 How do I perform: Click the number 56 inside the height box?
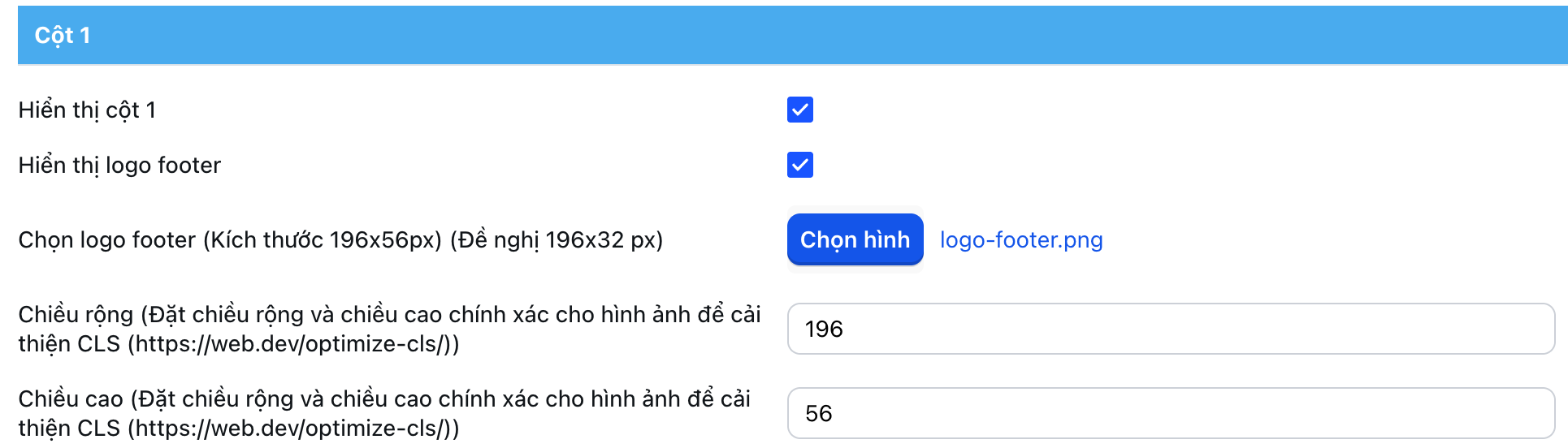coord(819,413)
